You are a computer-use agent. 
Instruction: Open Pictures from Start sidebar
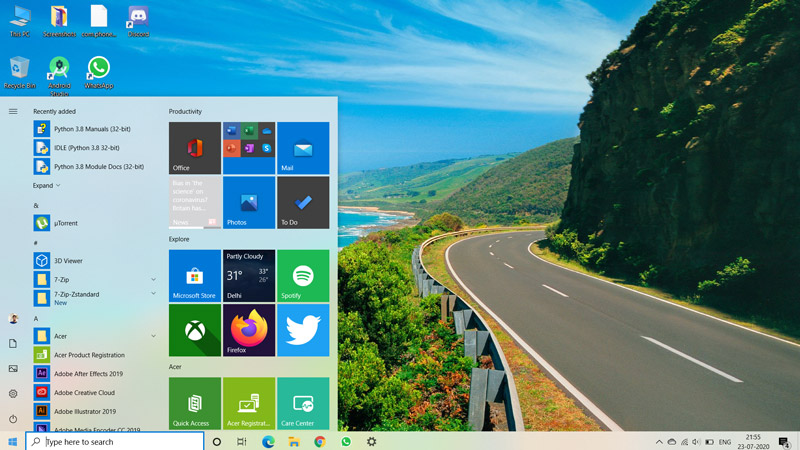[x=13, y=368]
